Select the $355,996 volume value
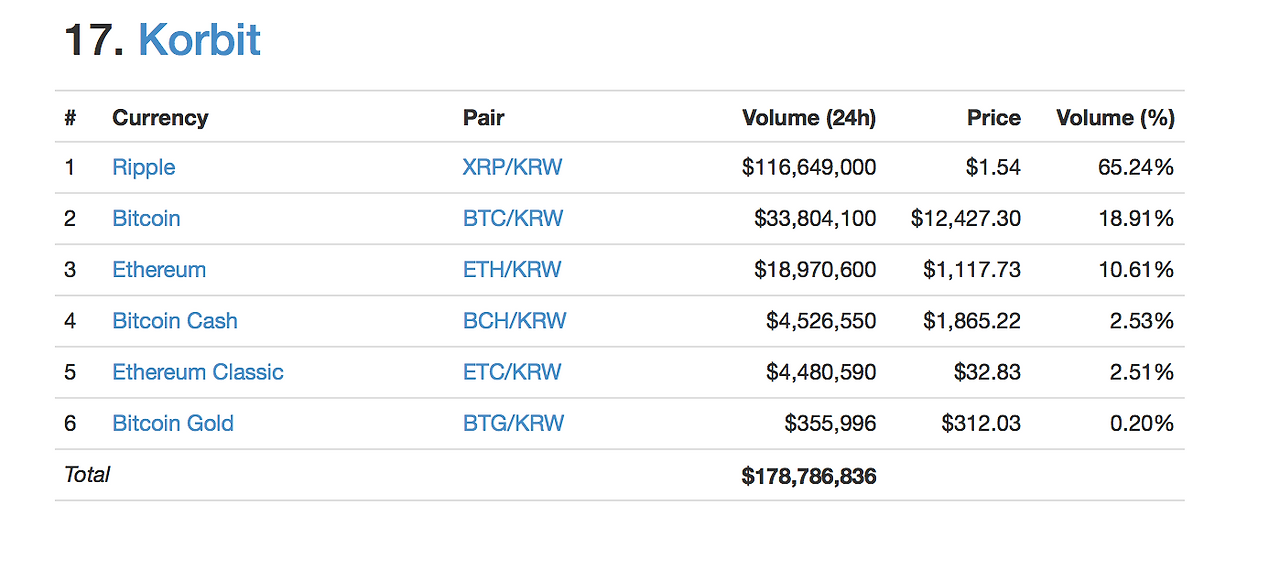The width and height of the screenshot is (1280, 569). (830, 423)
